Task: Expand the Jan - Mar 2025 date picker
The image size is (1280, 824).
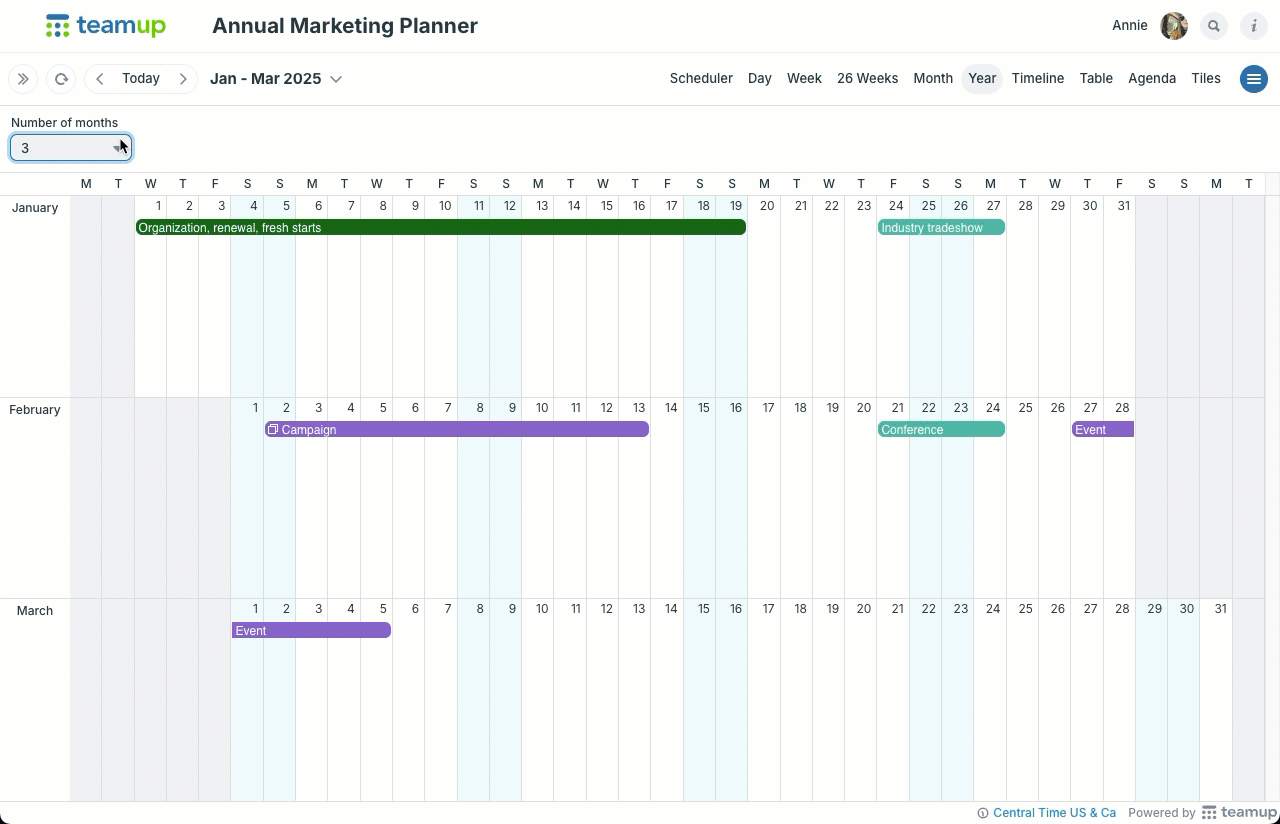Action: pos(276,79)
